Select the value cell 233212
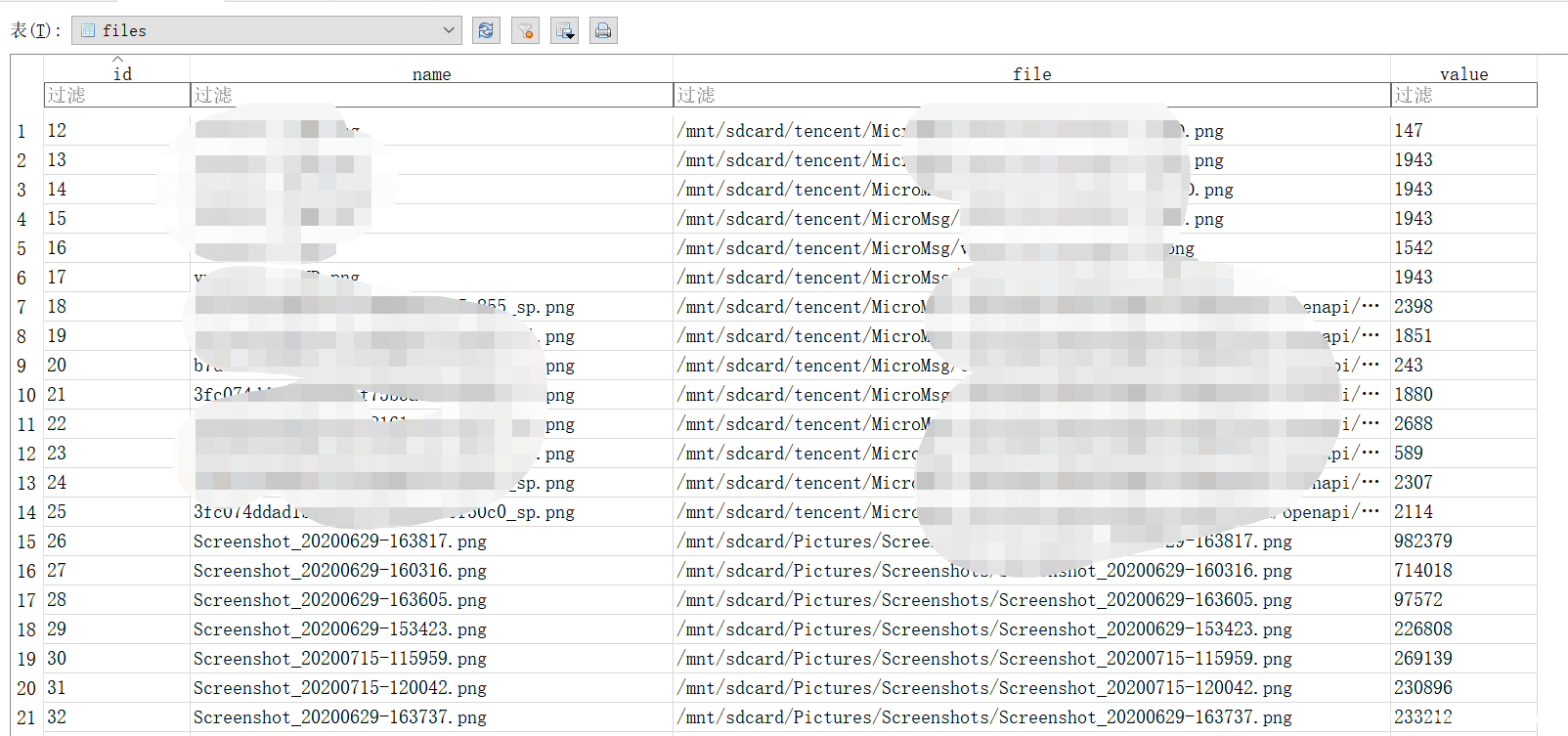This screenshot has width=1568, height=736. 1464,717
